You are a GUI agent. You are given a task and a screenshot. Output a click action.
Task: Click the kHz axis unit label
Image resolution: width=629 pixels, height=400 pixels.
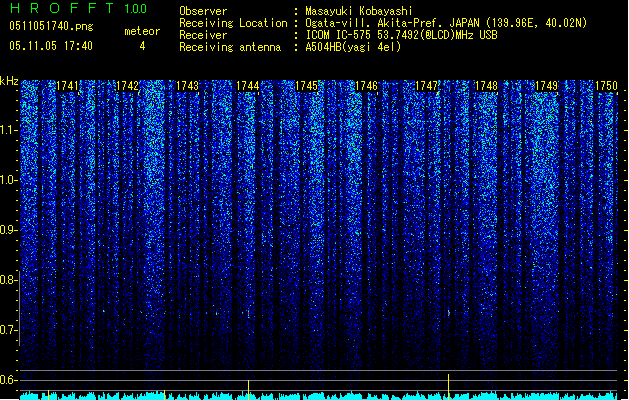[9, 81]
